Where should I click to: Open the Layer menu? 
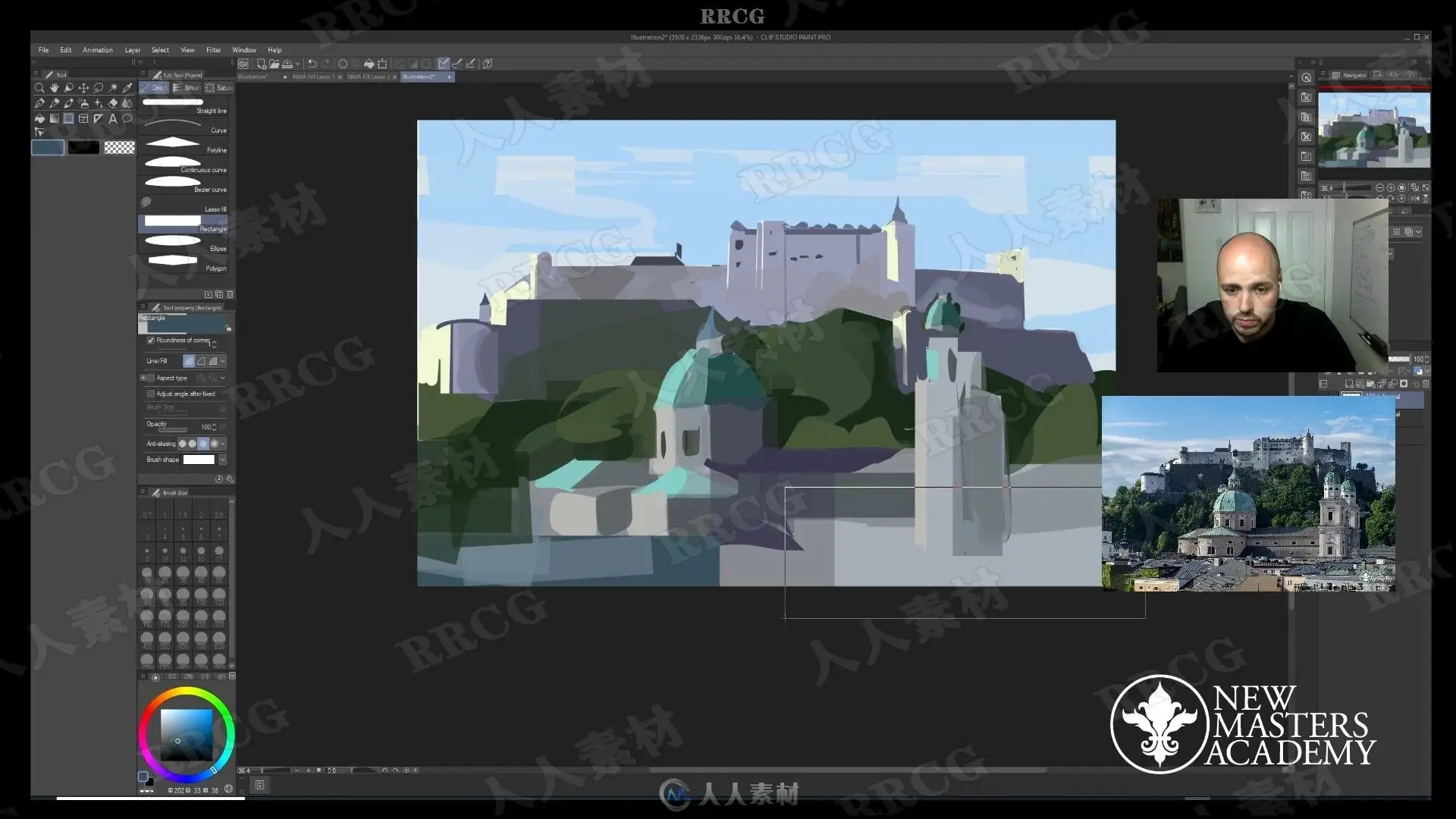133,50
